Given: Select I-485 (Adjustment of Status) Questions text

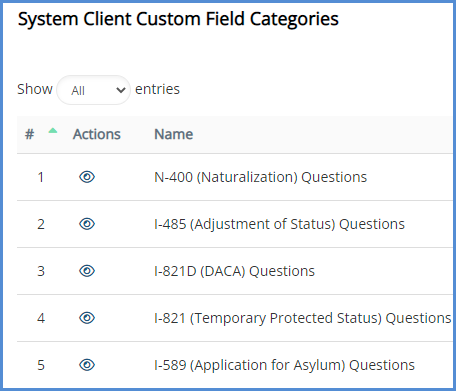Looking at the screenshot, I should pyautogui.click(x=279, y=224).
